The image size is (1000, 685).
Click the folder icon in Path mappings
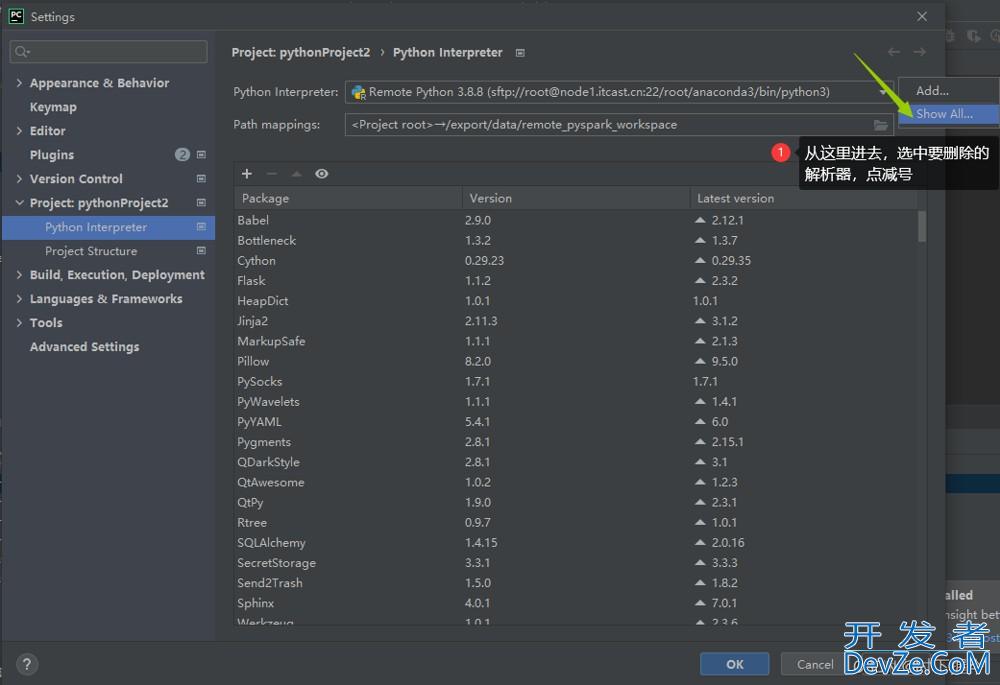coord(881,125)
